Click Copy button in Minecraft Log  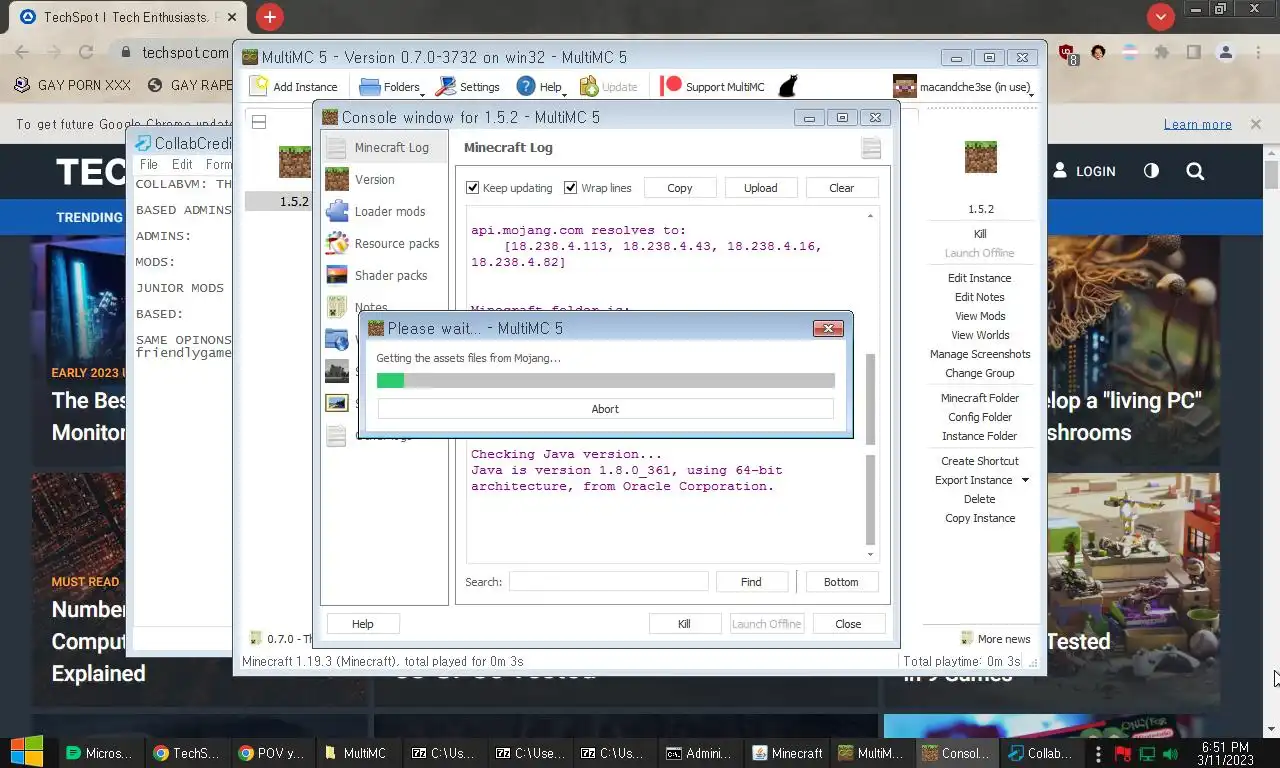pyautogui.click(x=680, y=187)
